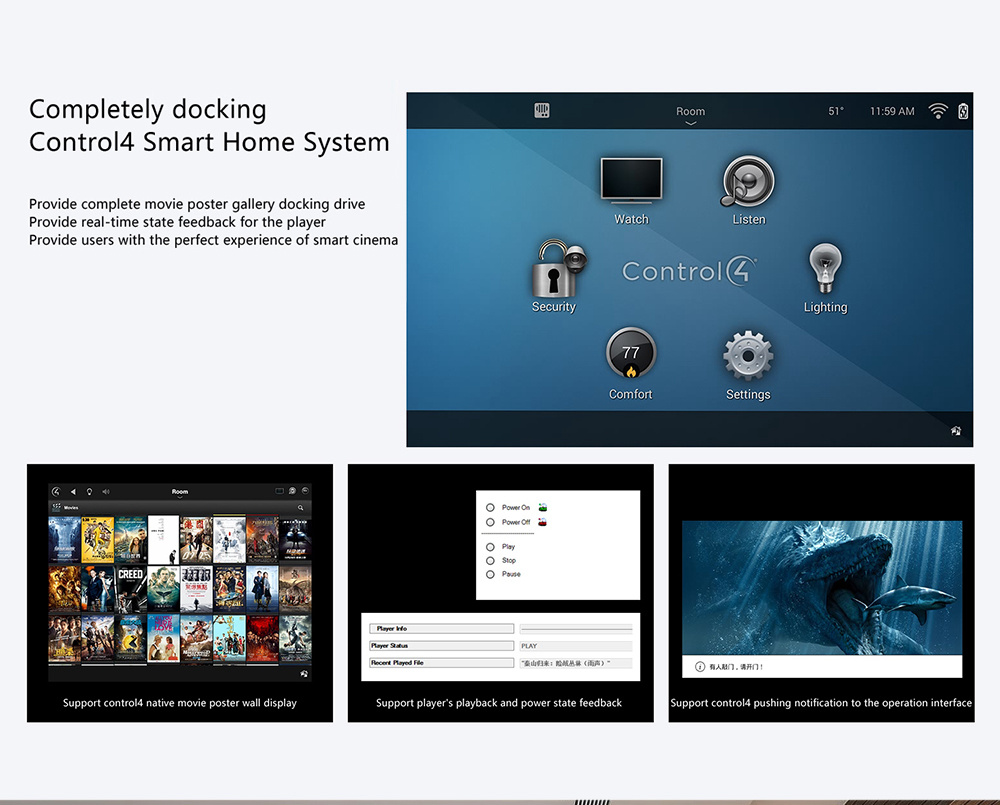
Task: Select the Pause radio button
Action: (x=490, y=574)
